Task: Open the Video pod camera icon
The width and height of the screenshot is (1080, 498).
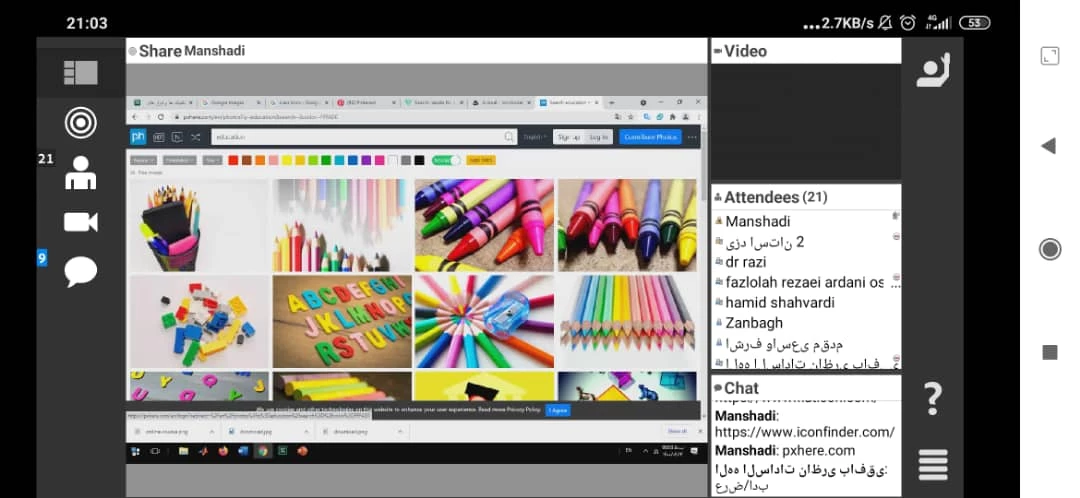Action: pos(80,222)
